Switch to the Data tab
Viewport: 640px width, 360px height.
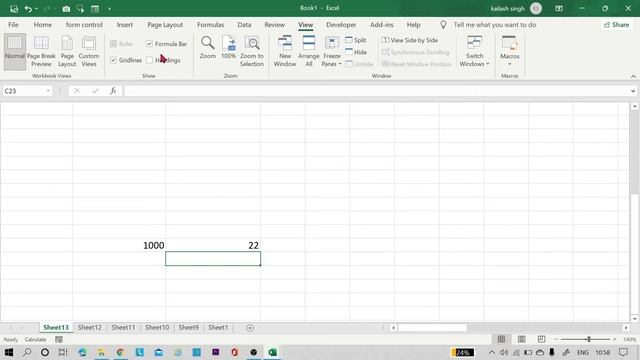244,25
